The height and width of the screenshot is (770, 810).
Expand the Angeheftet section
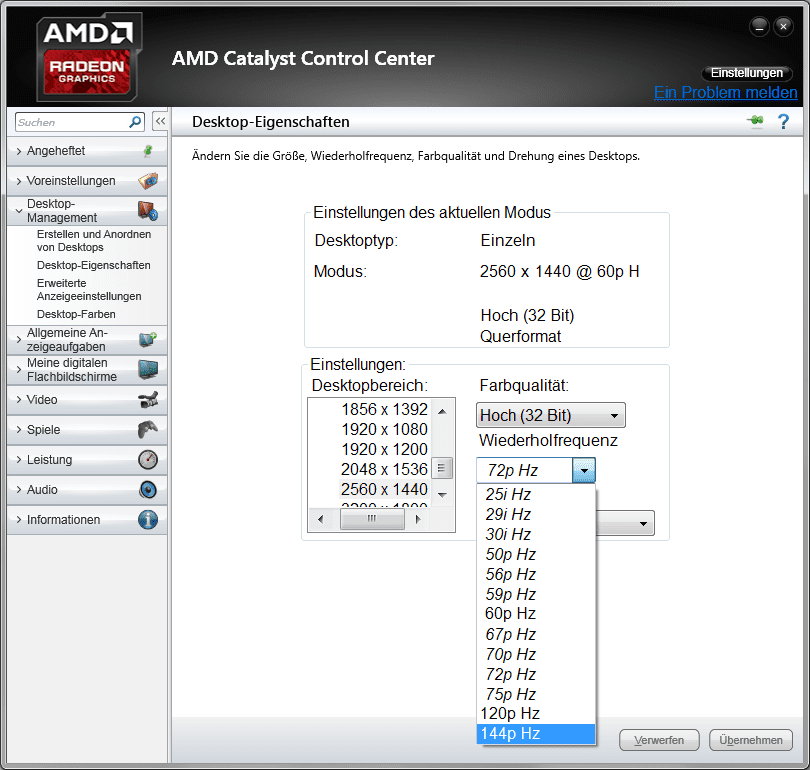point(19,151)
